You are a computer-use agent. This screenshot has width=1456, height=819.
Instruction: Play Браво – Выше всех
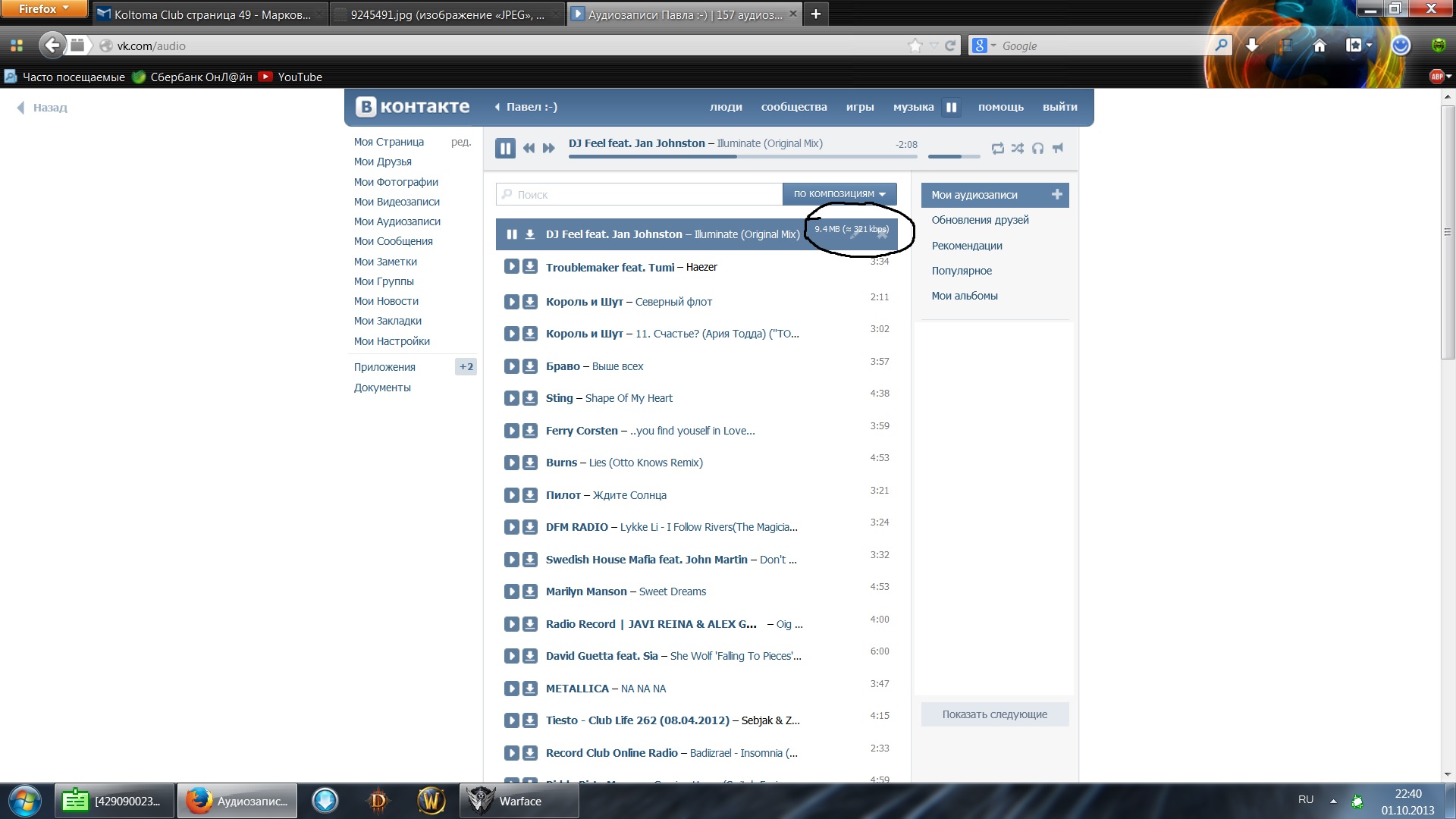[512, 366]
